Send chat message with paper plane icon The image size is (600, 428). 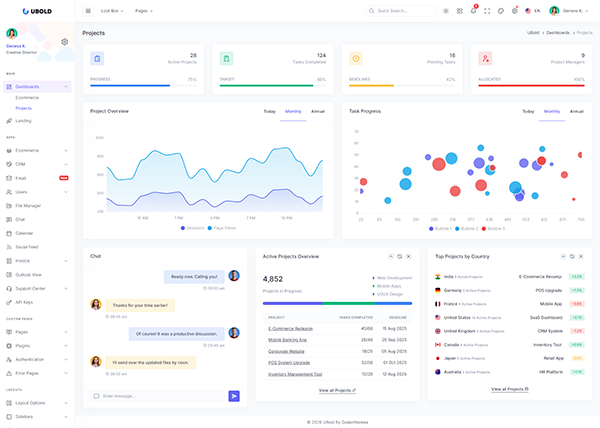(x=234, y=396)
